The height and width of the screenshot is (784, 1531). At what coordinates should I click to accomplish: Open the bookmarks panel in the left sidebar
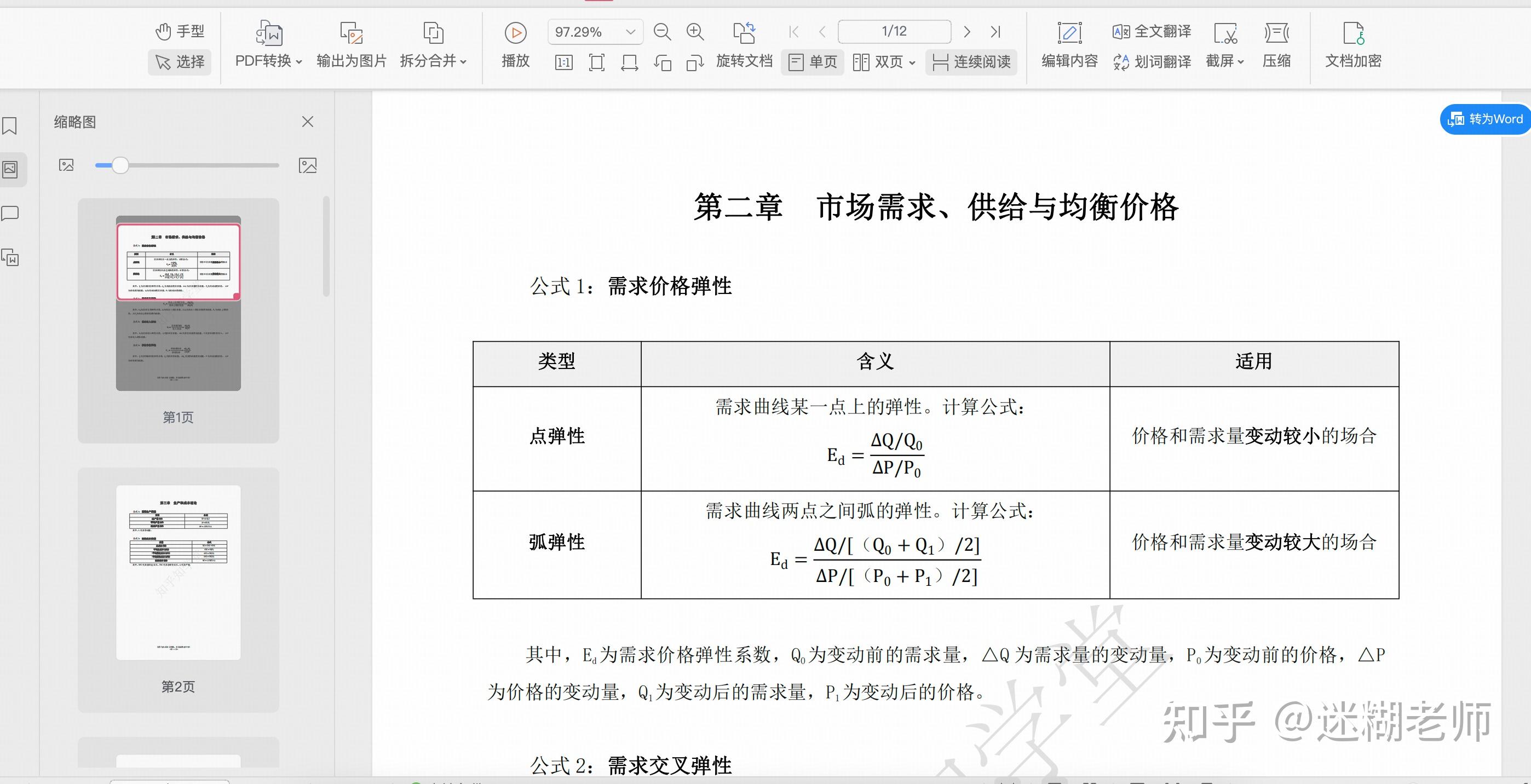9,126
